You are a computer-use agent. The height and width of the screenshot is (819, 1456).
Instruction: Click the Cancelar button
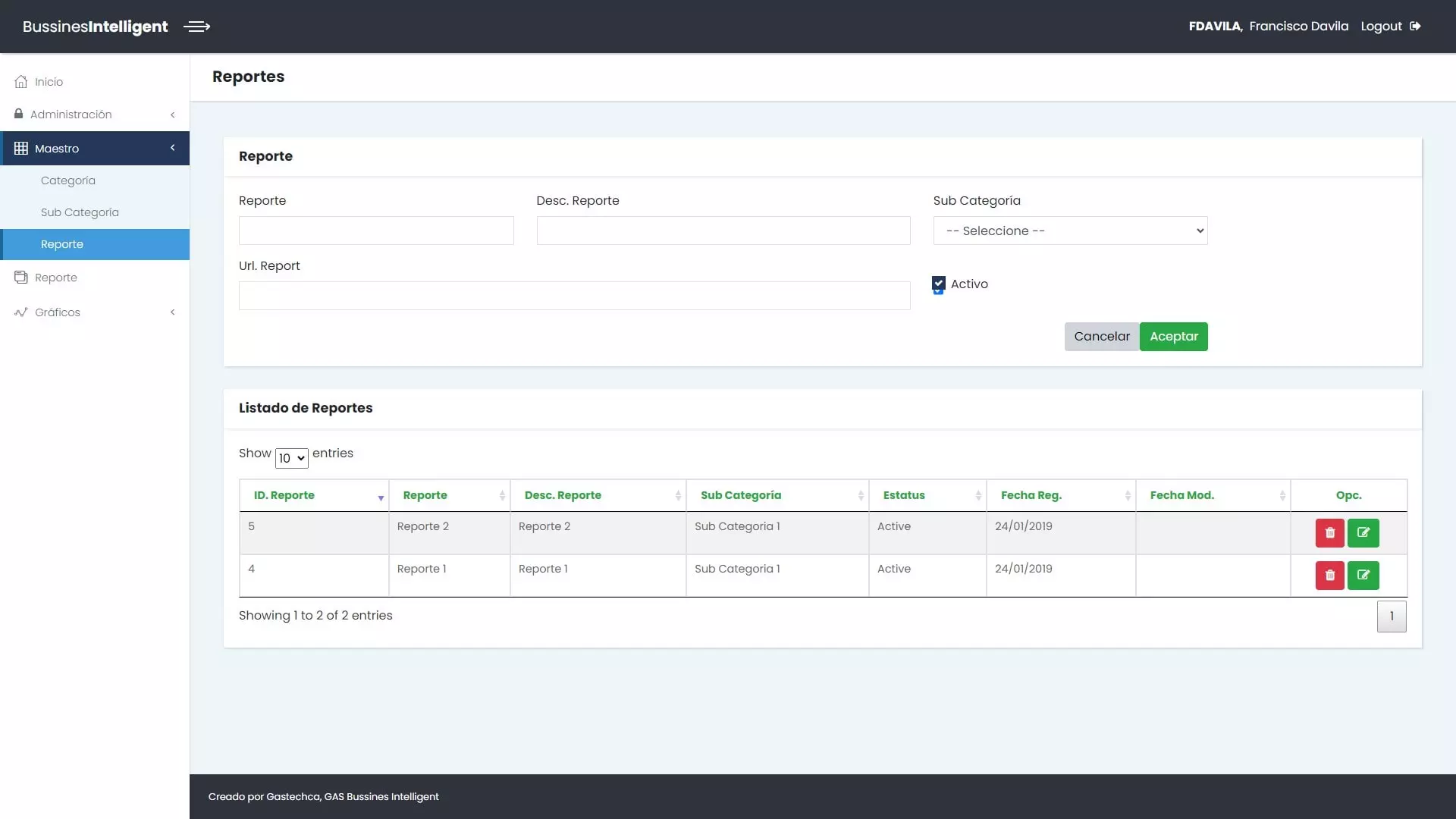pyautogui.click(x=1102, y=337)
